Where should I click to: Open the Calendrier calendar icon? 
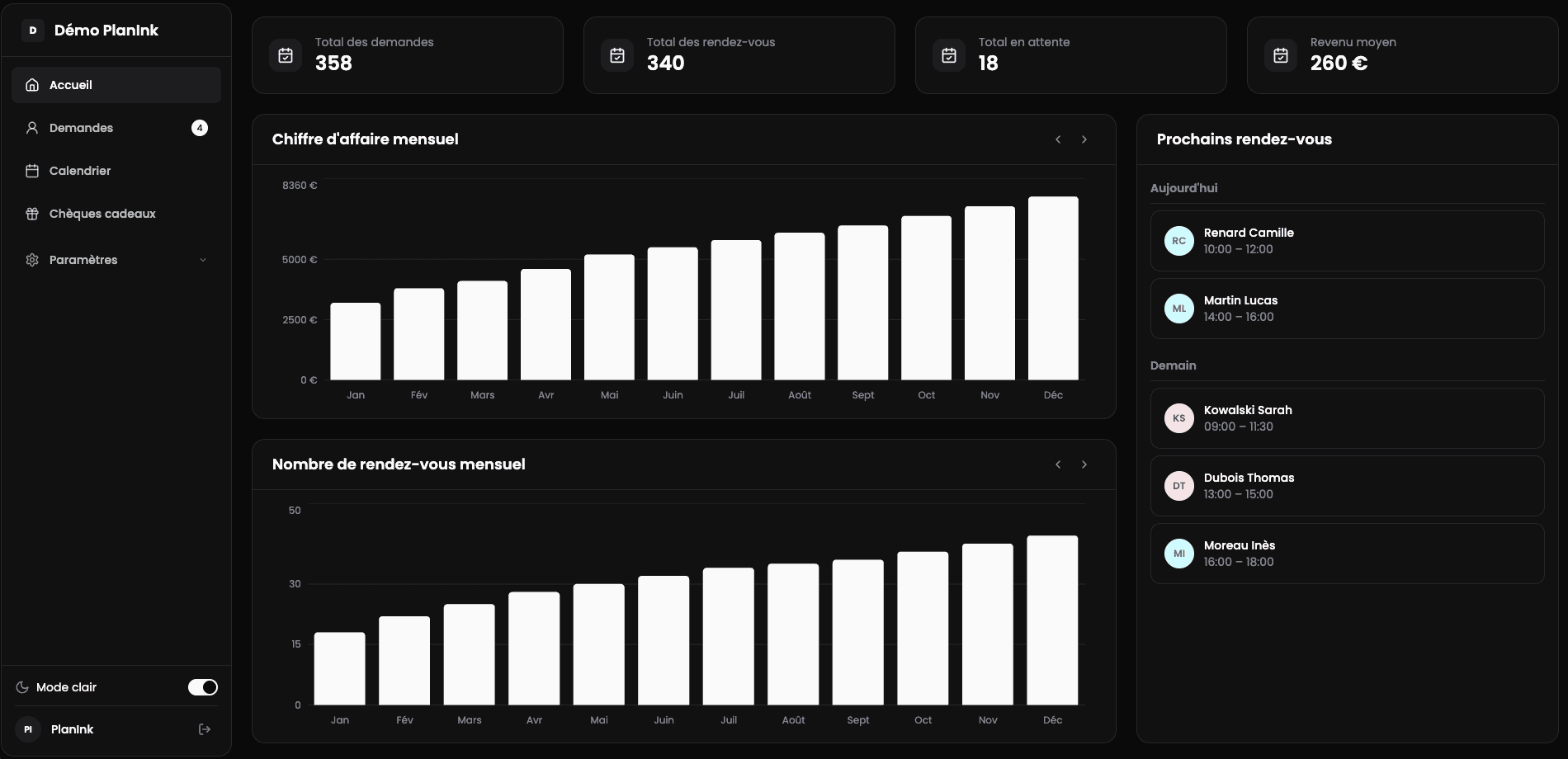31,171
